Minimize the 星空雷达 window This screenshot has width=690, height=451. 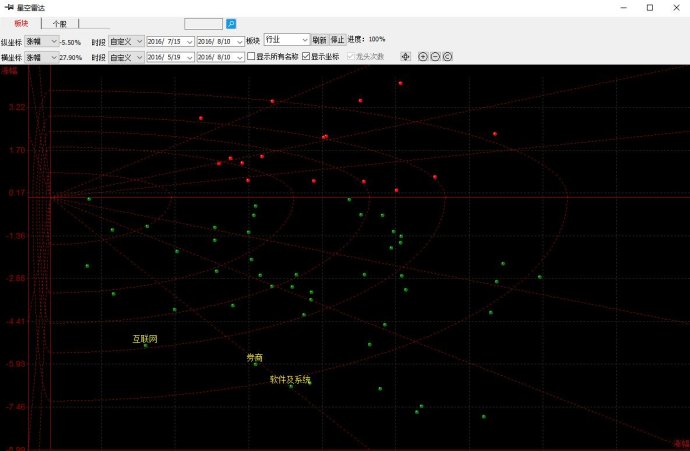click(624, 7)
